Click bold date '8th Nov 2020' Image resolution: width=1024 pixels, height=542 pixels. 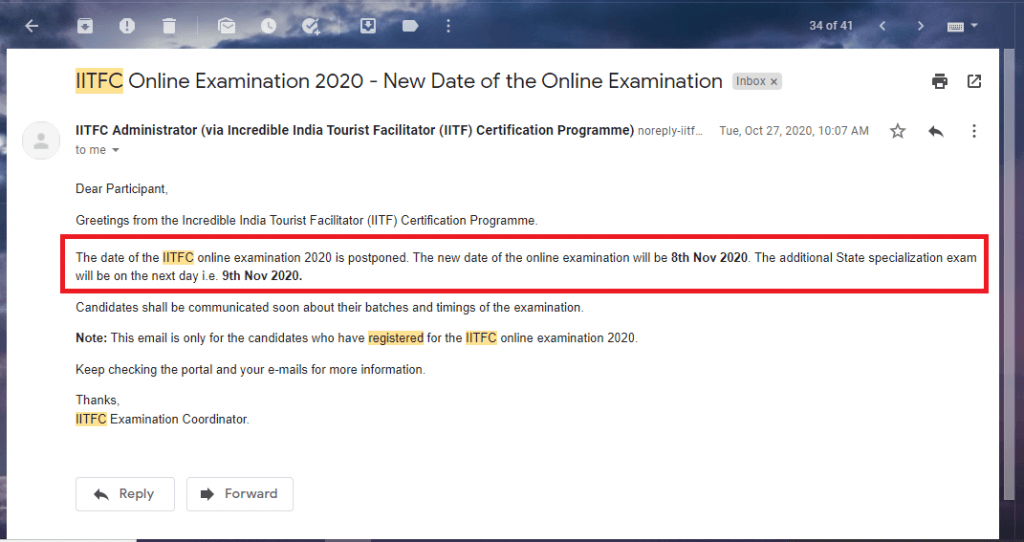coord(709,257)
